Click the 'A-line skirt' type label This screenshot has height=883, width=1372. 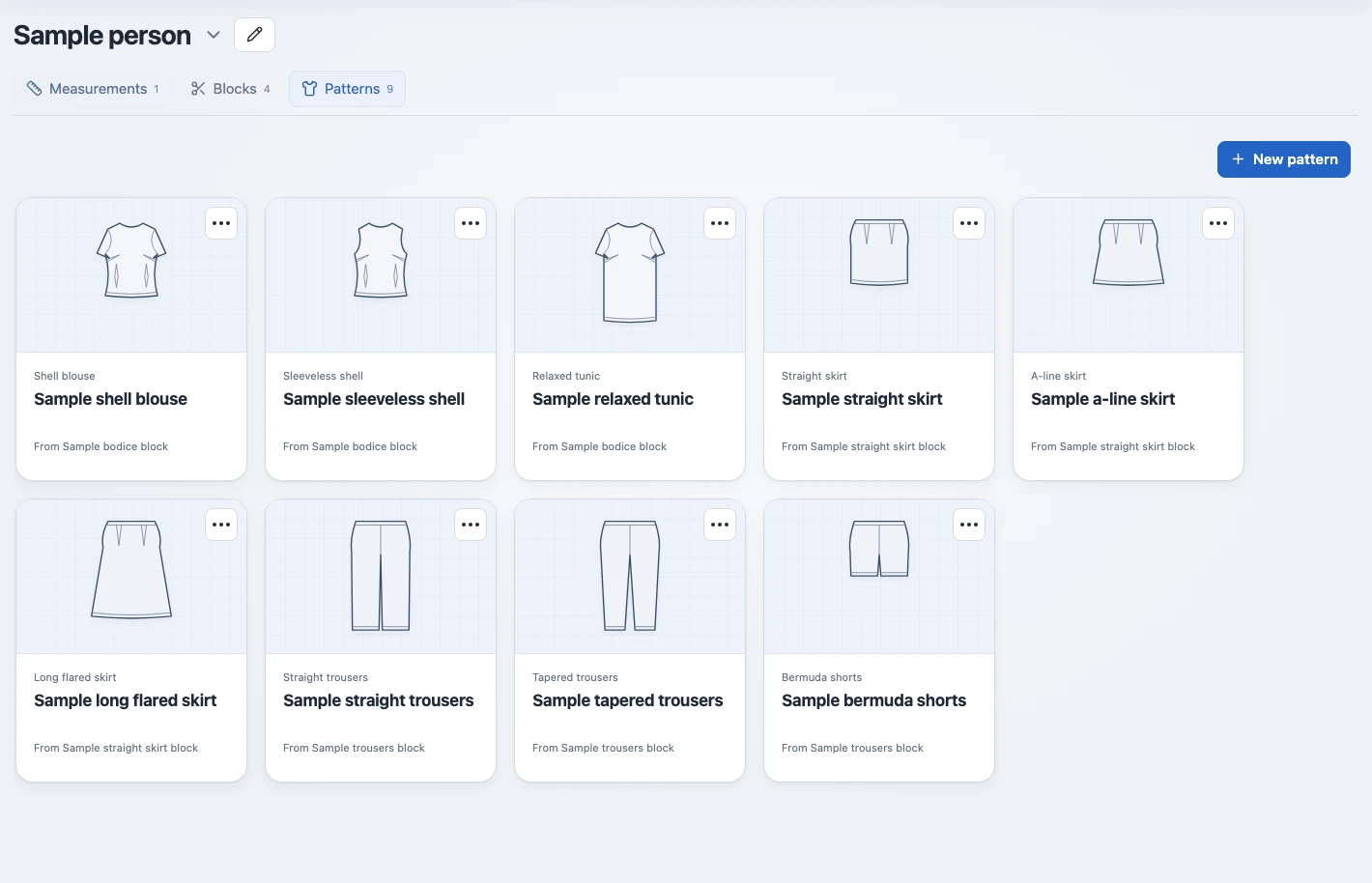click(1058, 376)
